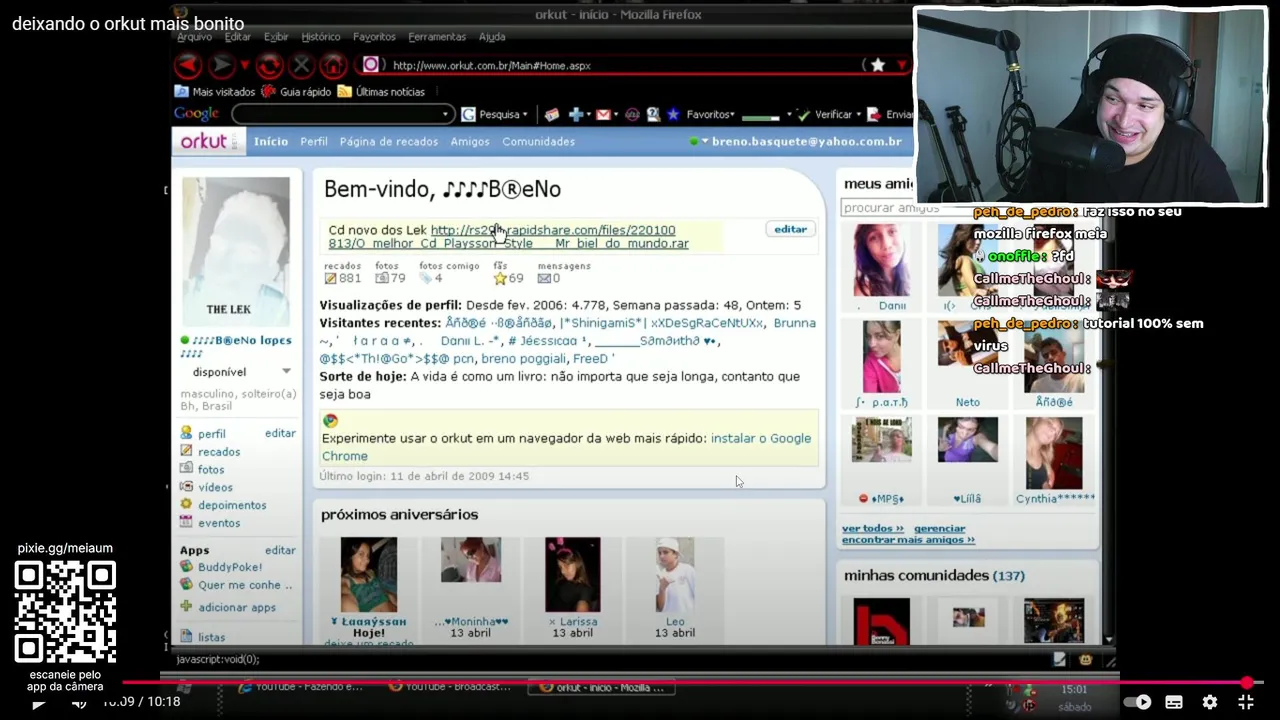This screenshot has height=720, width=1280.
Task: Exit YouTube fullscreen mode
Action: click(1245, 702)
